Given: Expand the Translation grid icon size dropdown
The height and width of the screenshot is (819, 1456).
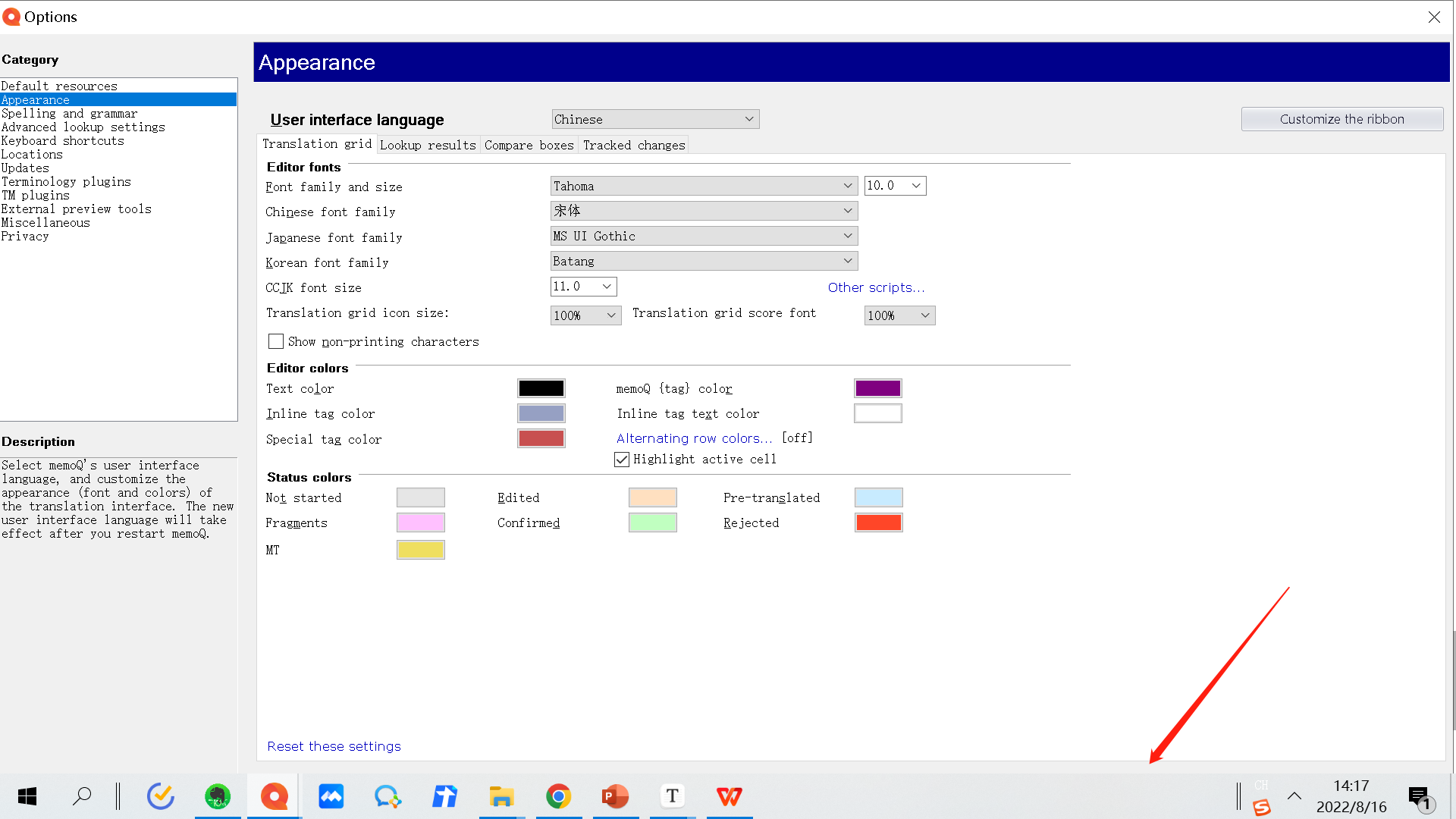Looking at the screenshot, I should (585, 315).
